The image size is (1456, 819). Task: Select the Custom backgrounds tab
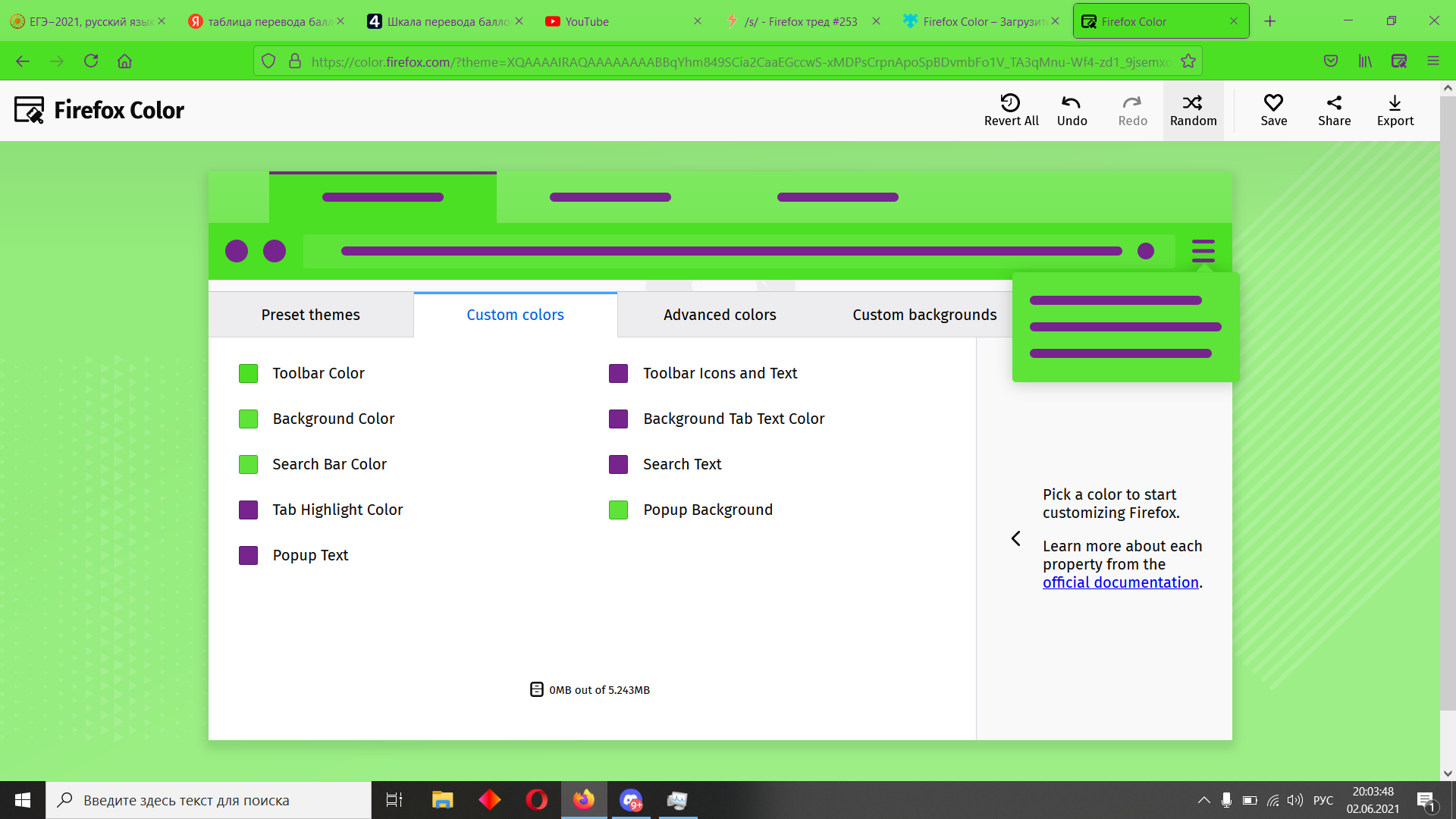[924, 315]
